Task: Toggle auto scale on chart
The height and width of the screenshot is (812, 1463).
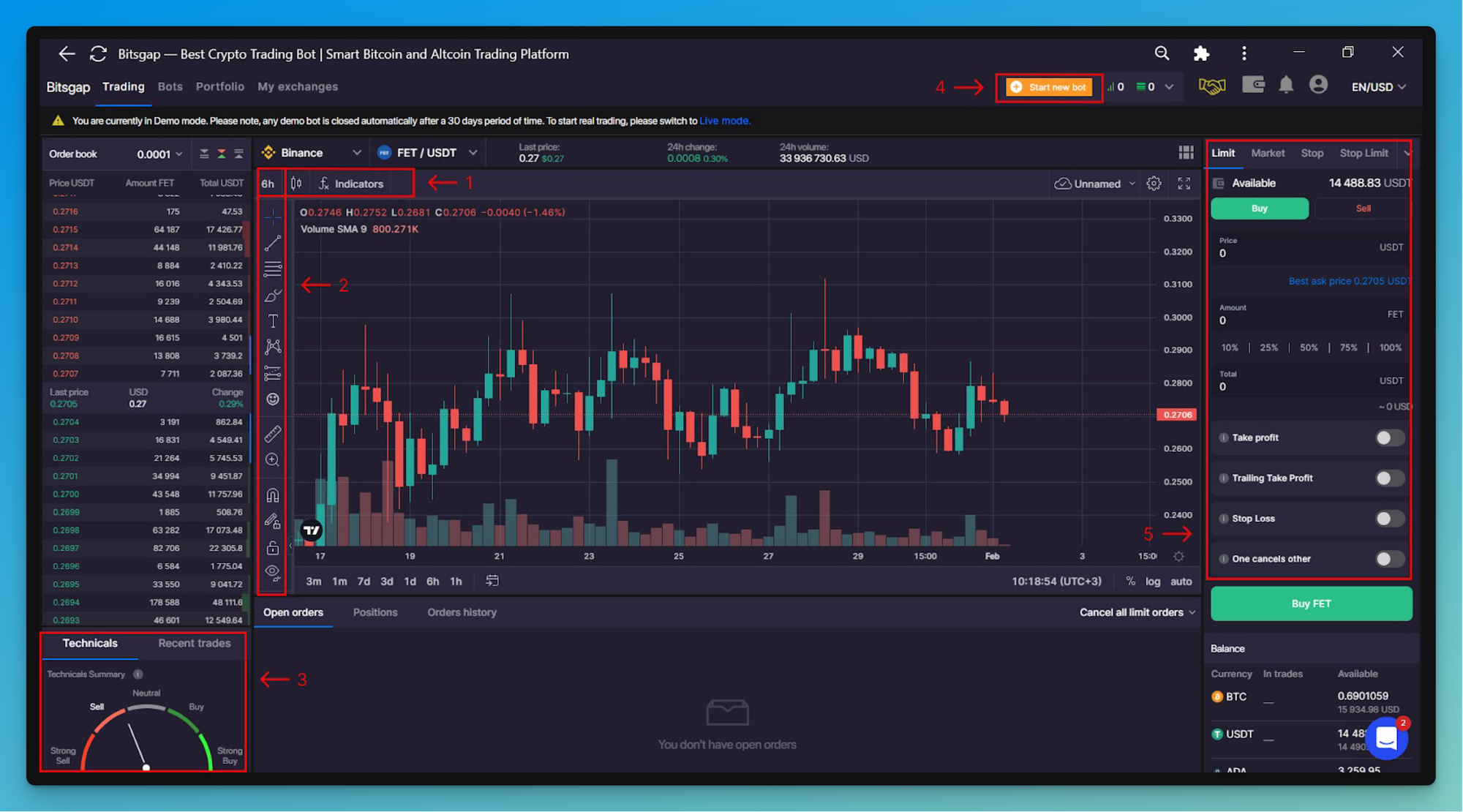Action: 1181,582
